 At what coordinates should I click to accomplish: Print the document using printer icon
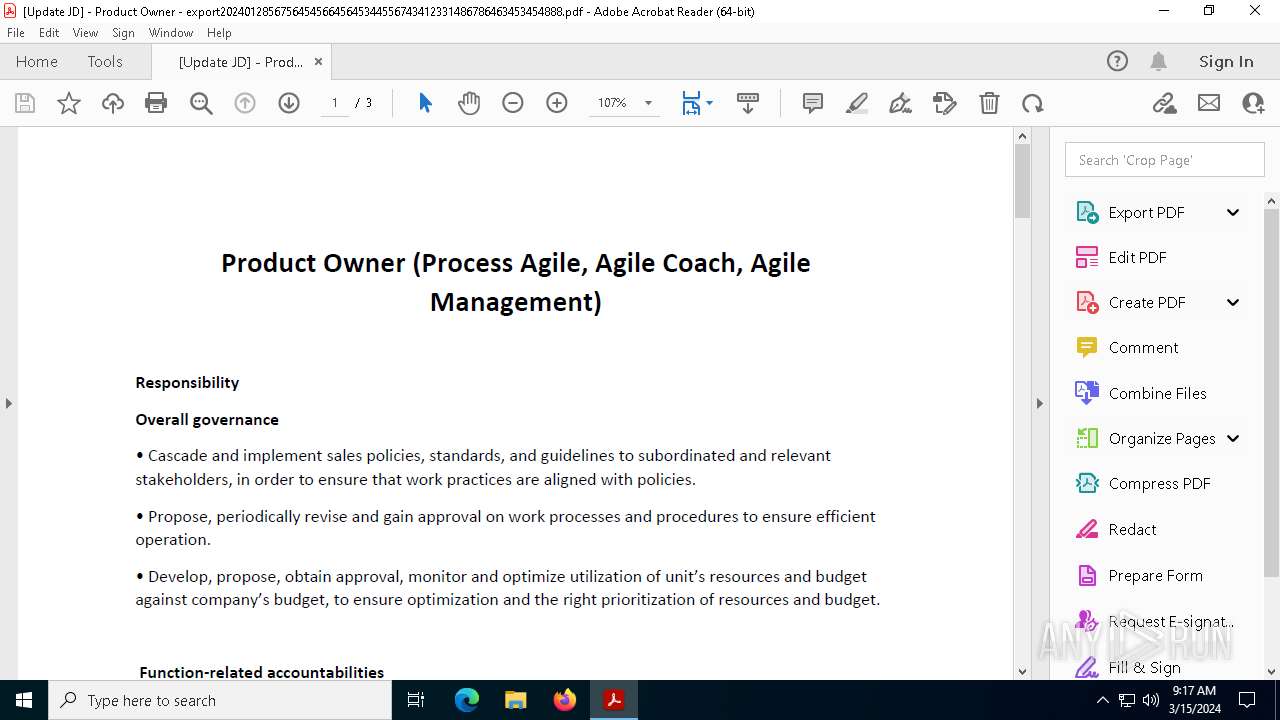click(x=156, y=103)
